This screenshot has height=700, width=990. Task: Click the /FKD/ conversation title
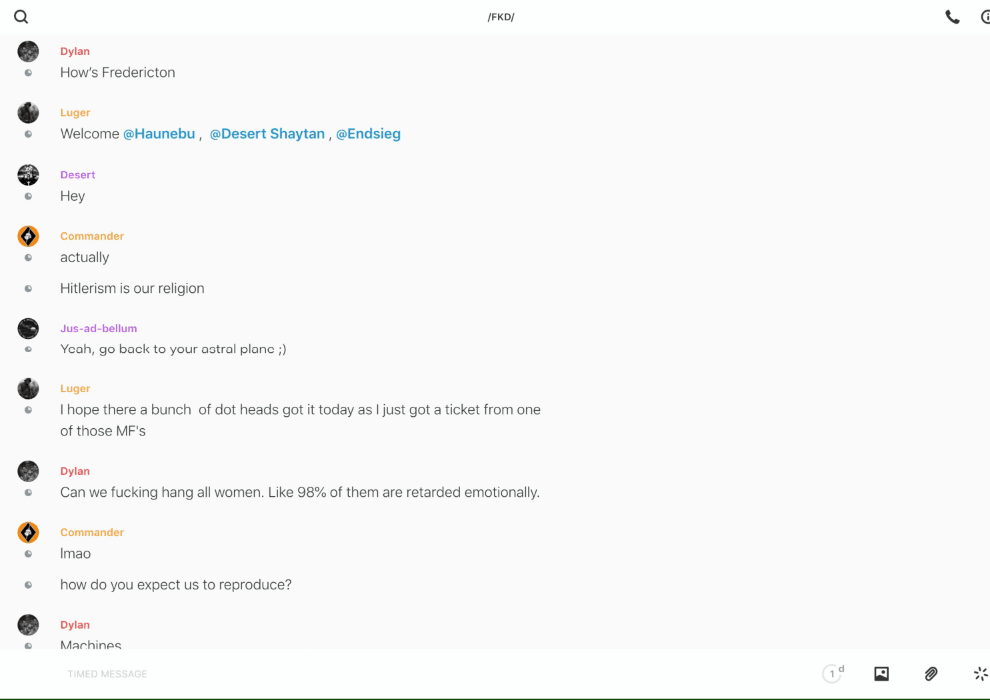coord(501,17)
